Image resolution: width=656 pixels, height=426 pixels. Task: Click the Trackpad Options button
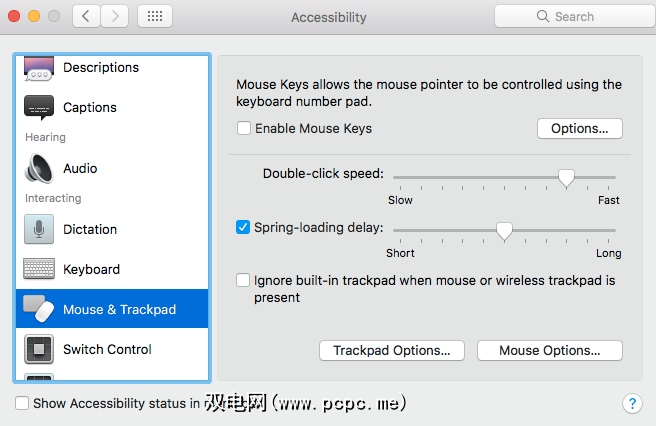391,350
